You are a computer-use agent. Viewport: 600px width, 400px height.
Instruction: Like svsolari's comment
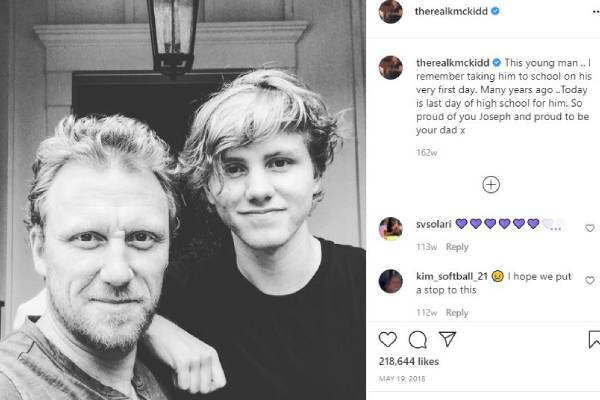tap(589, 228)
